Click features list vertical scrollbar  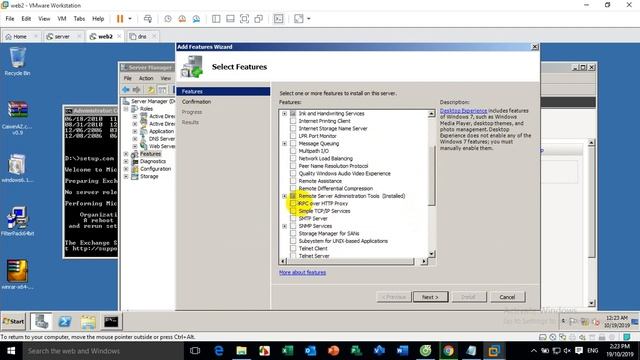[431, 176]
